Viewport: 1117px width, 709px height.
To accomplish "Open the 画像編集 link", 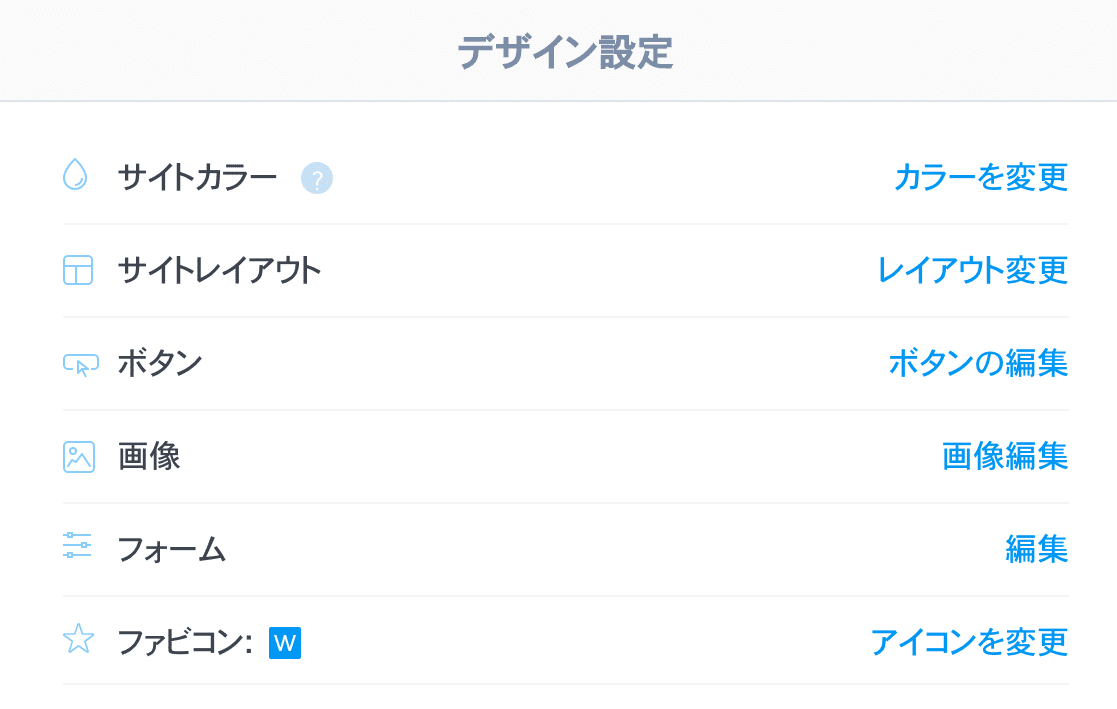I will (x=1004, y=457).
